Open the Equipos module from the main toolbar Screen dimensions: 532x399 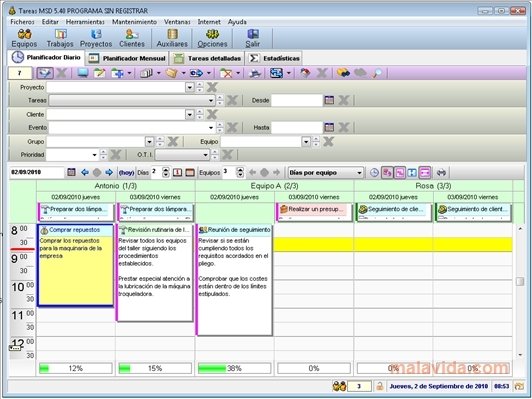(x=24, y=38)
